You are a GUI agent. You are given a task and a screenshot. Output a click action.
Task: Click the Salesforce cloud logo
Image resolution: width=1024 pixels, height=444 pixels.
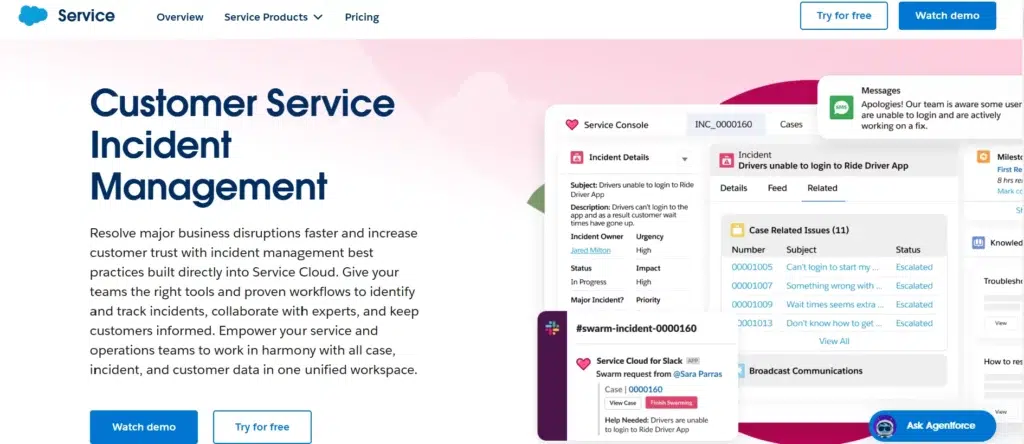[33, 15]
